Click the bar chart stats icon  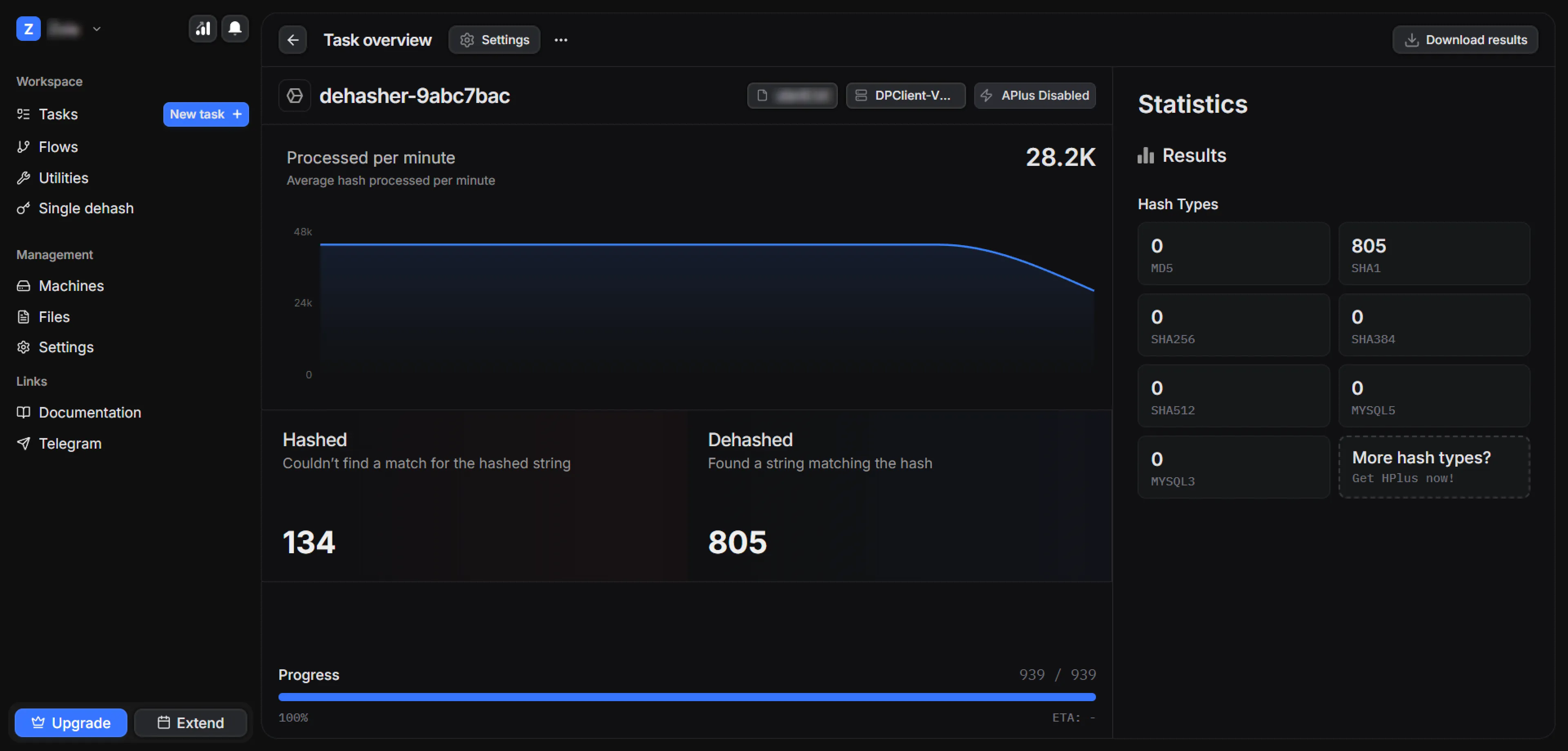coord(203,29)
